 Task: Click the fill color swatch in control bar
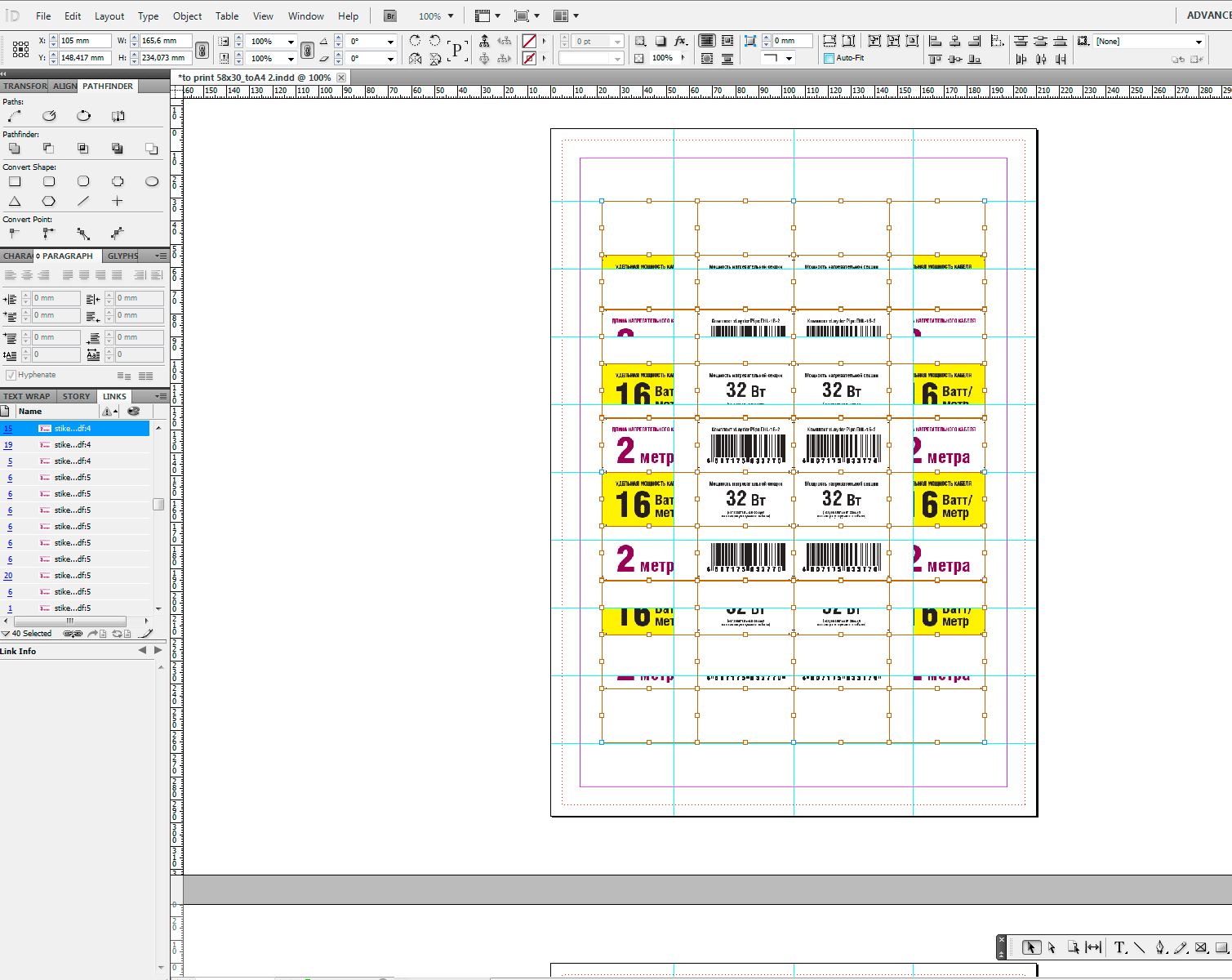529,41
